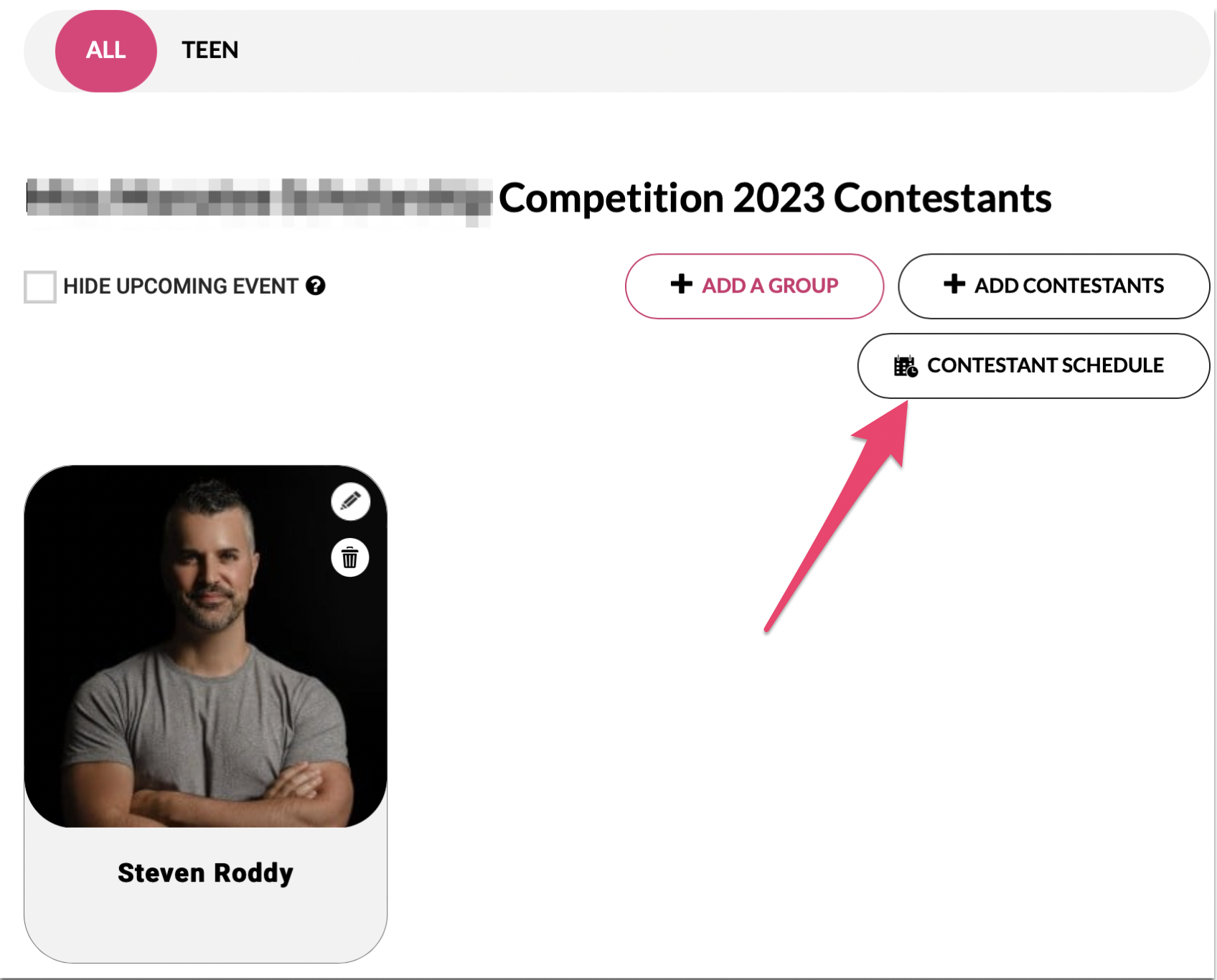Screen dimensions: 1217x980
Task: Click the calendar icon in Contestant Schedule
Action: pos(905,366)
